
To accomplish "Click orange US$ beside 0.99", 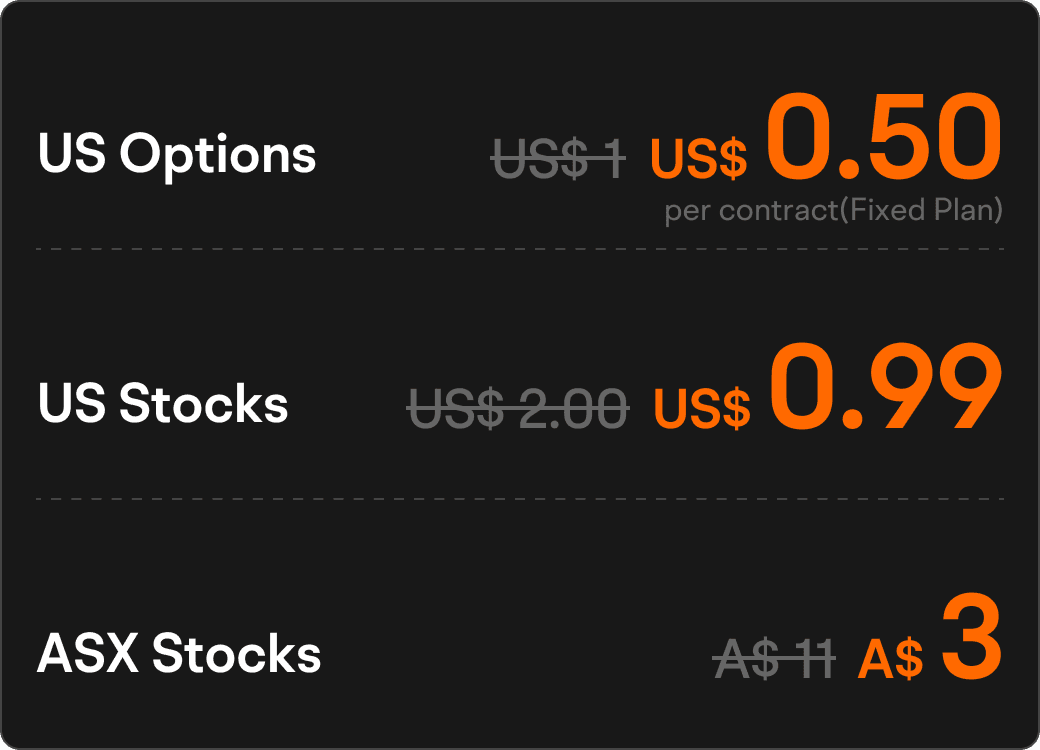I will pos(702,407).
